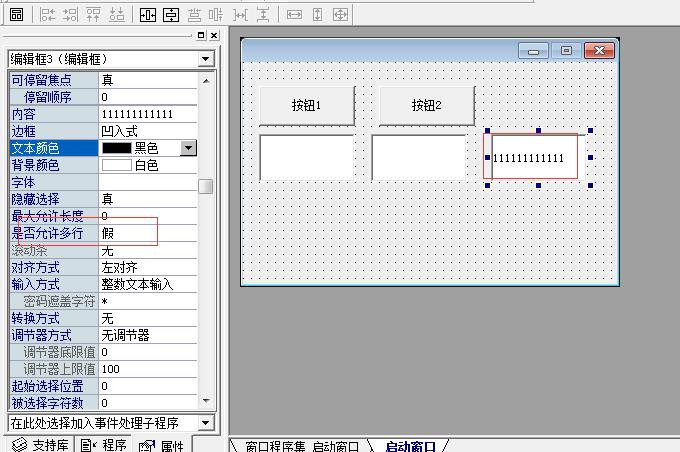Click the 内容 property value field
Viewport: 680px width, 452px height.
tap(148, 114)
